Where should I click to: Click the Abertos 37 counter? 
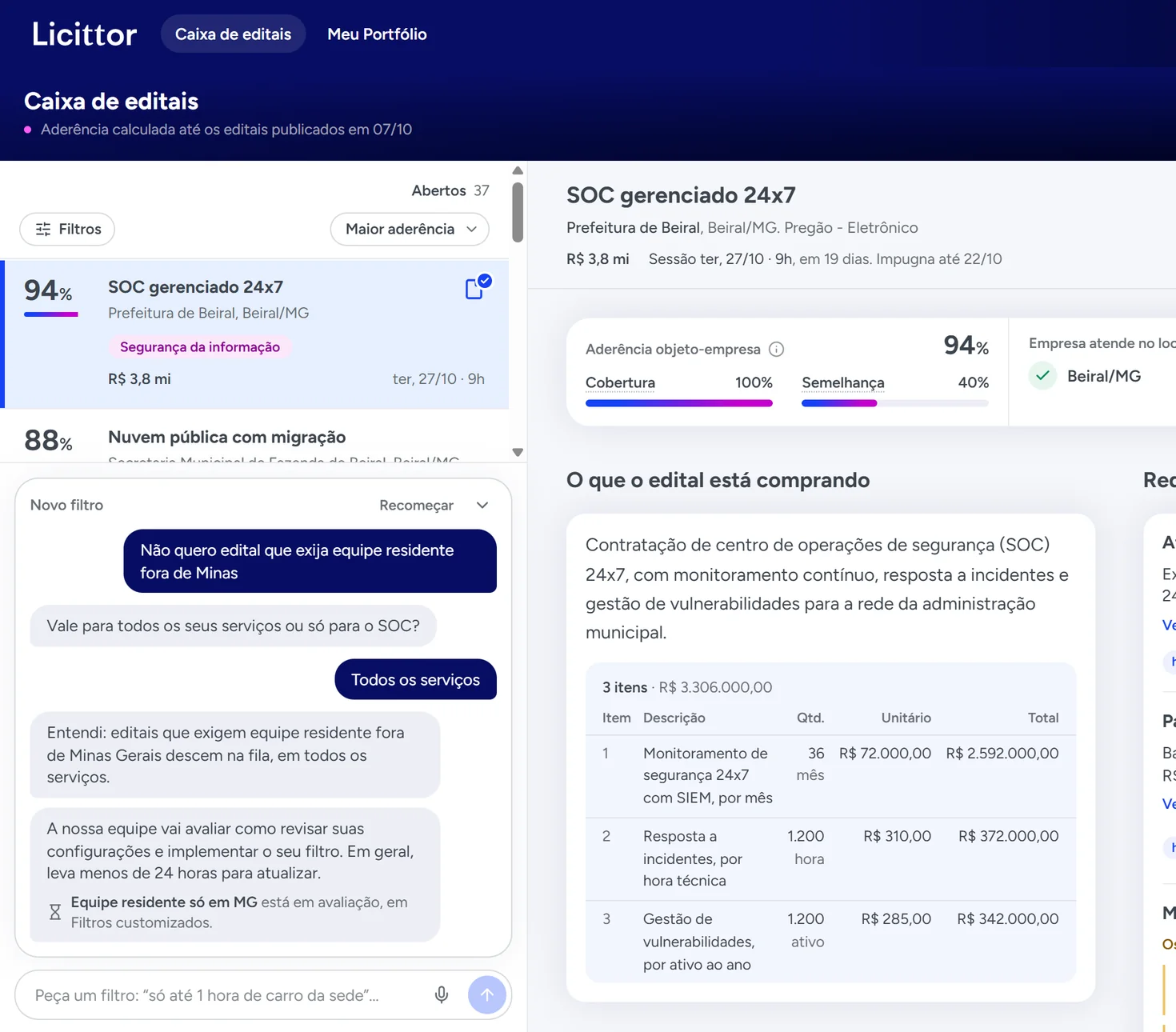click(450, 190)
